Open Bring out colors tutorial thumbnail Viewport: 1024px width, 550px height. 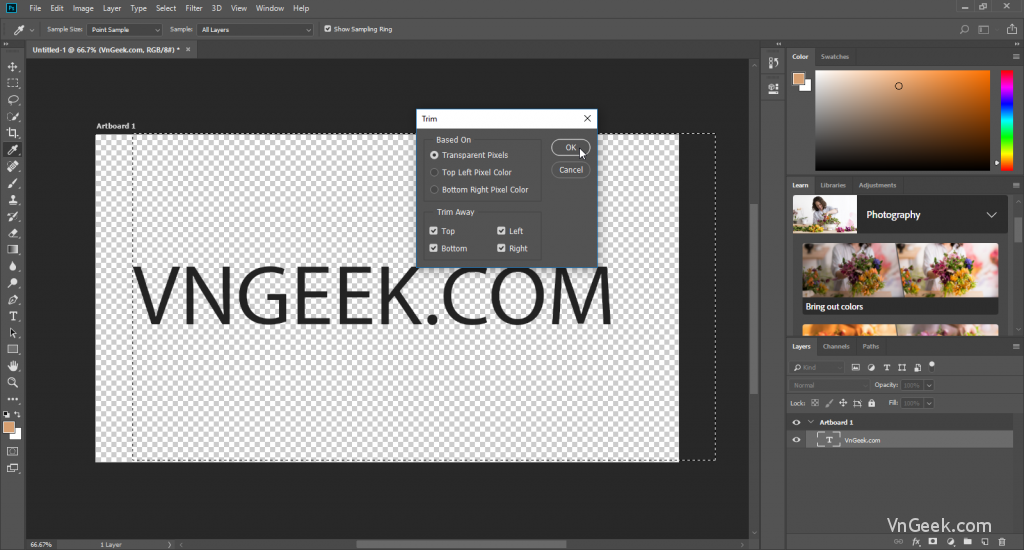coord(900,270)
